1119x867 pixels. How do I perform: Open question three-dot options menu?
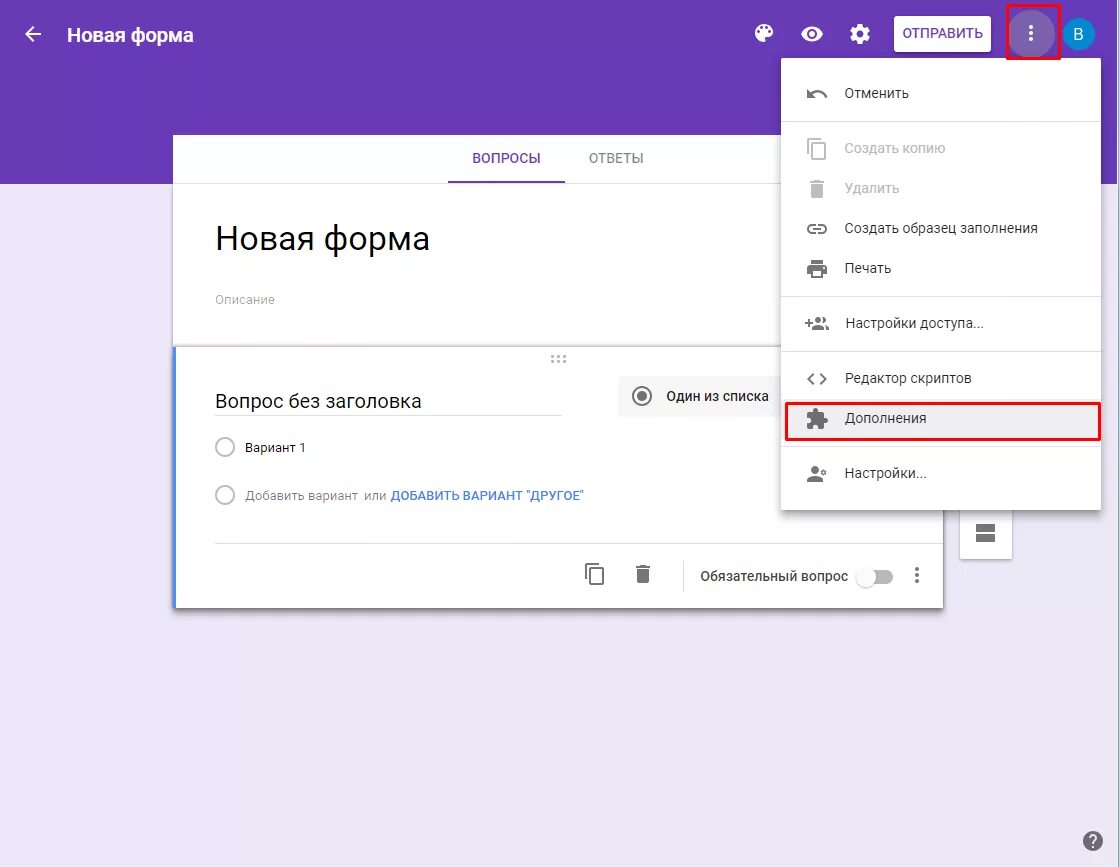(x=917, y=575)
